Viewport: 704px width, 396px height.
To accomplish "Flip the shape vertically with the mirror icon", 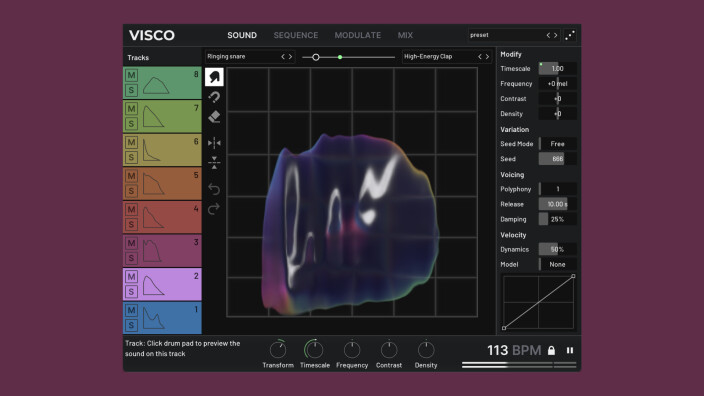I will point(214,163).
